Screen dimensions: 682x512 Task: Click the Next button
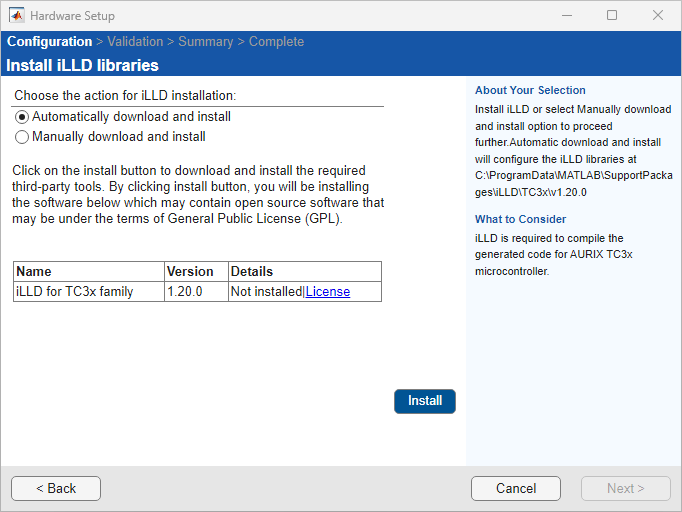(625, 489)
